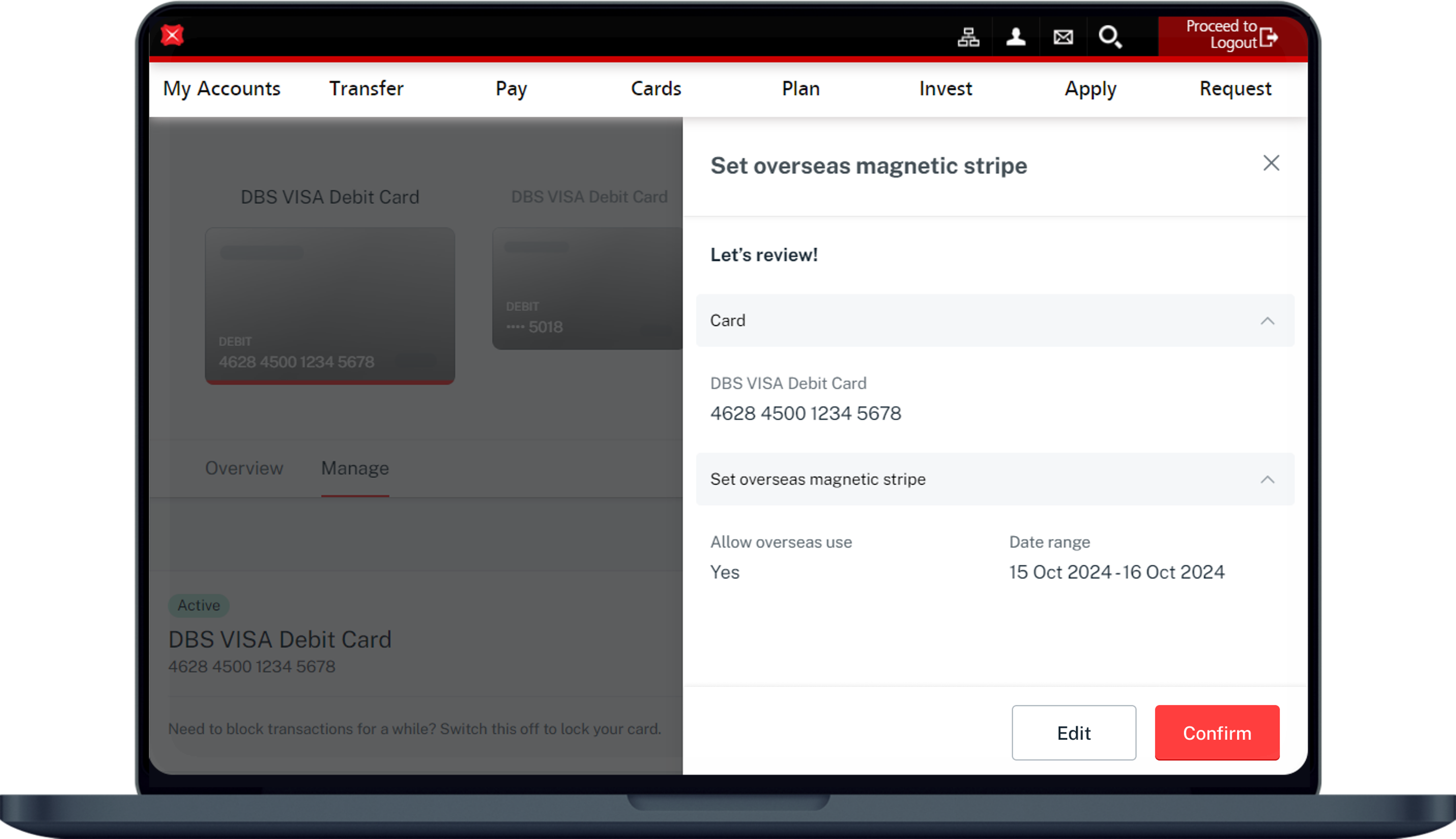Collapse the Set overseas magnetic stripe section
Screen dimensions: 1456x839
pyautogui.click(x=1268, y=479)
